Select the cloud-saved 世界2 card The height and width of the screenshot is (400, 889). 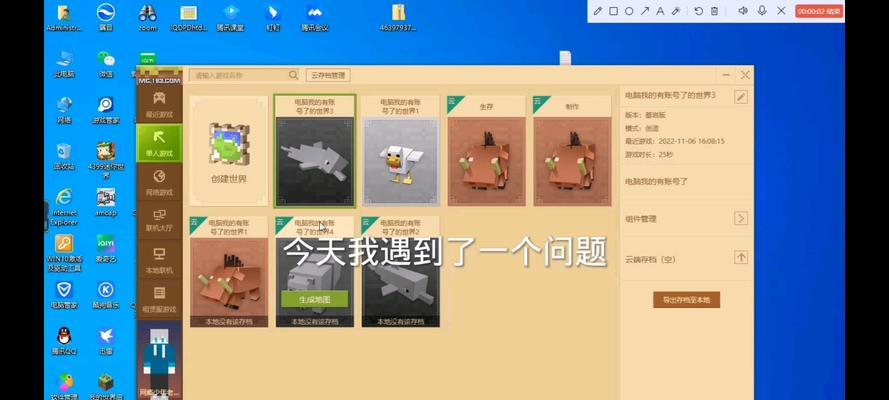[401, 271]
